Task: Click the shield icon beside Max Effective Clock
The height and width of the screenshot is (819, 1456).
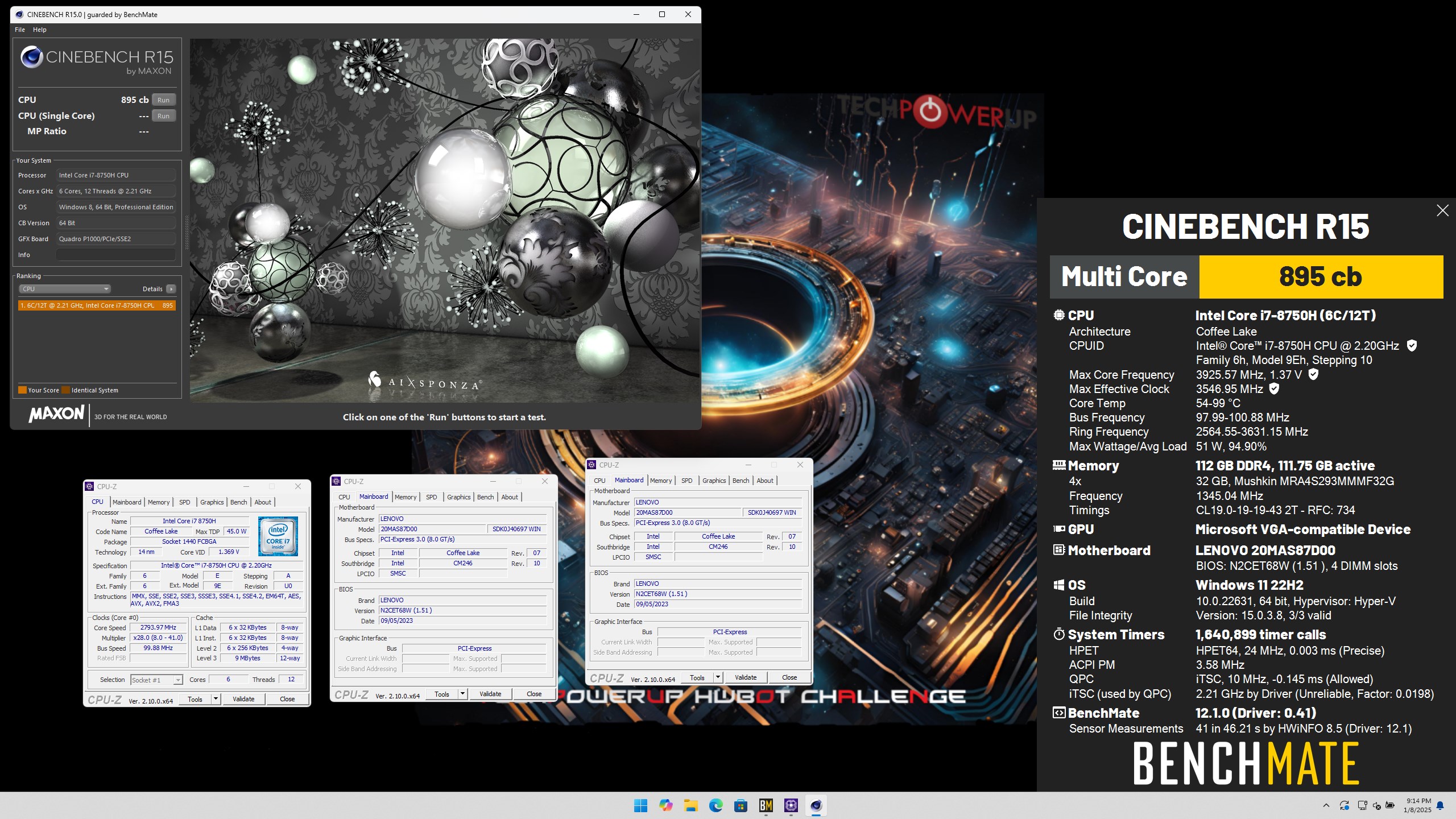Action: (1275, 388)
